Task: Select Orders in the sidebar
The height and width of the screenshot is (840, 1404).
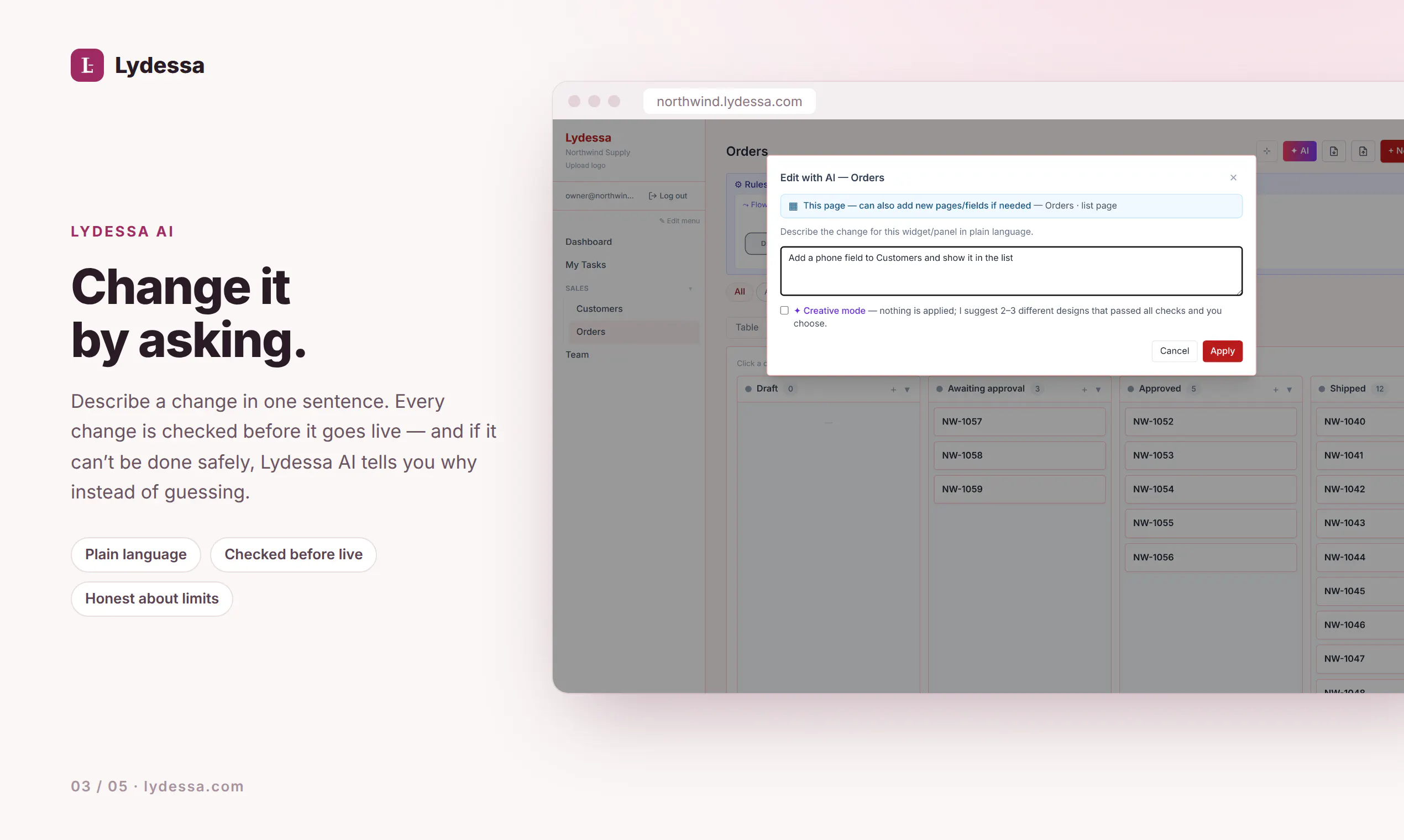Action: (633, 332)
